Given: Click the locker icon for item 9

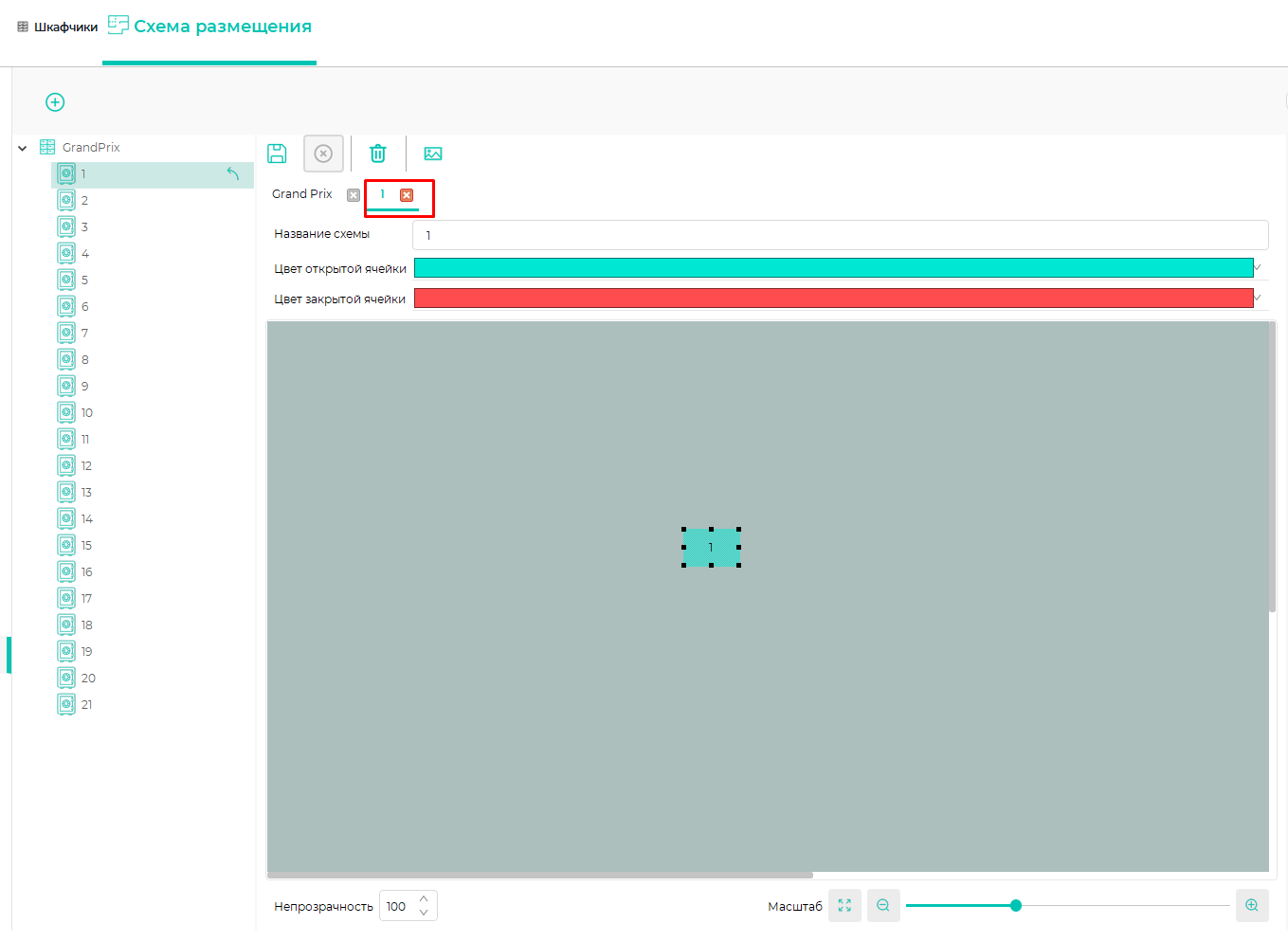Looking at the screenshot, I should 66,386.
